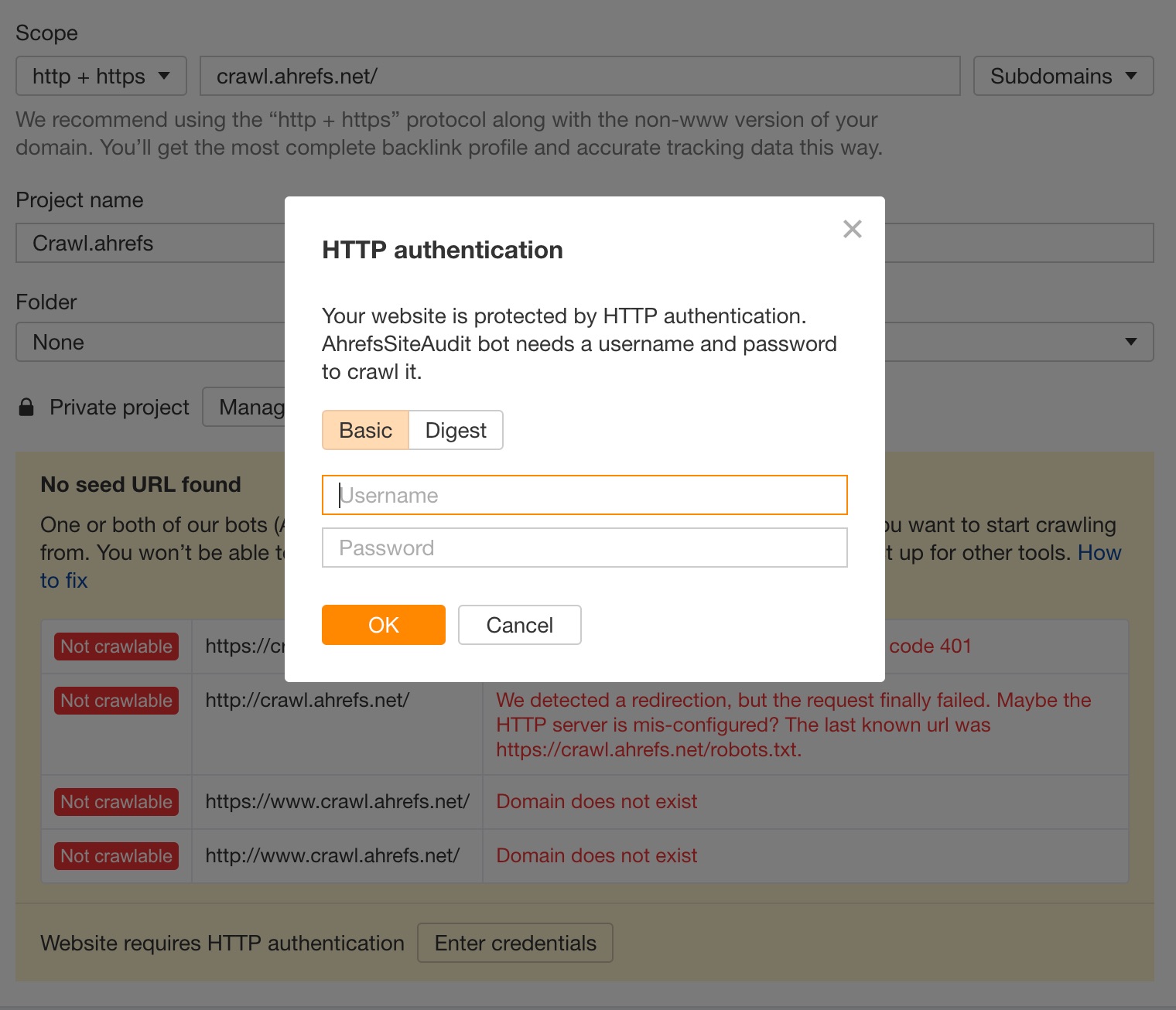Click the http + https dropdown arrow
The width and height of the screenshot is (1176, 1010).
click(x=164, y=76)
